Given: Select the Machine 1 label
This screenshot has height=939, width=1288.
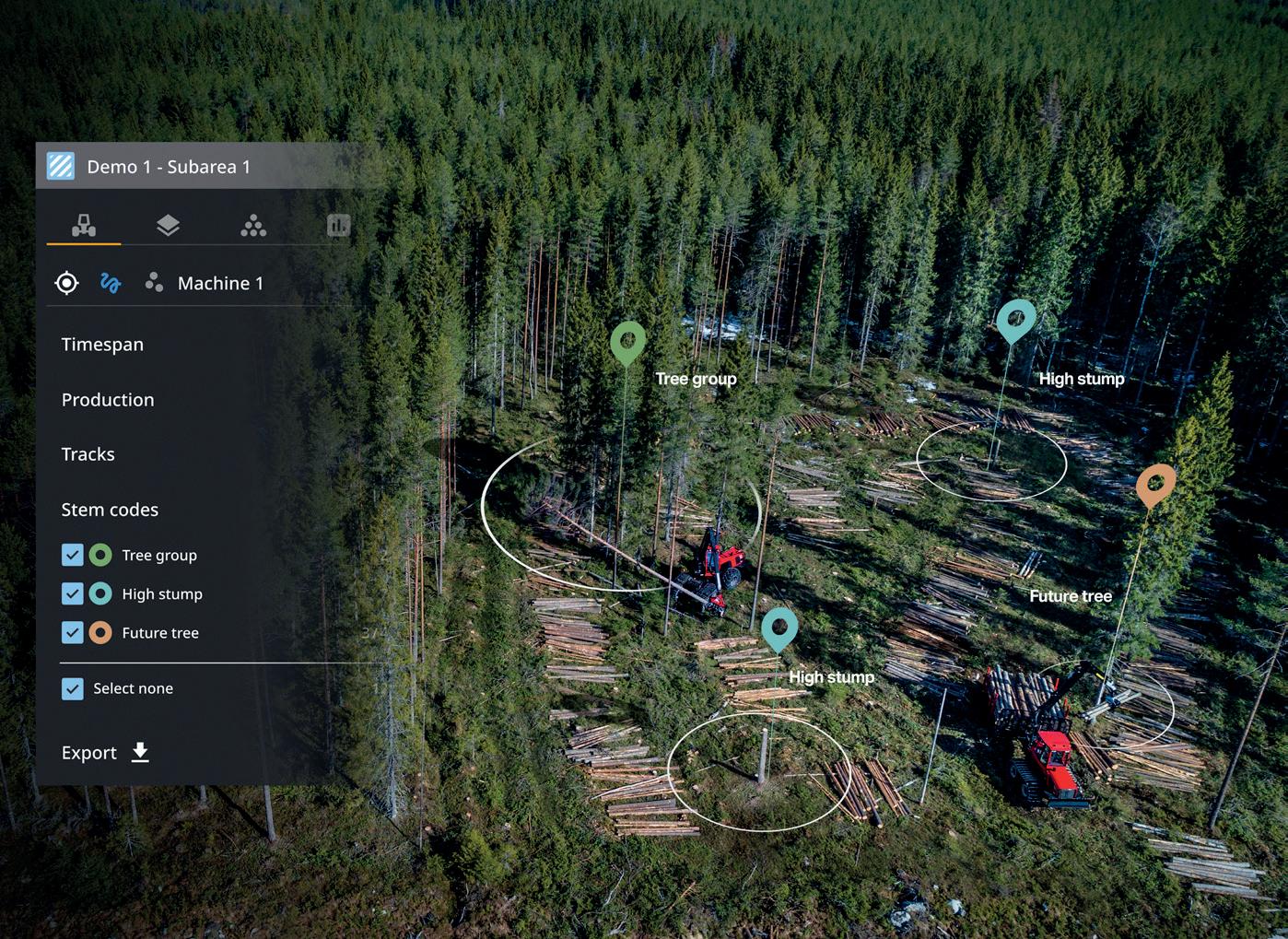Looking at the screenshot, I should (x=220, y=284).
